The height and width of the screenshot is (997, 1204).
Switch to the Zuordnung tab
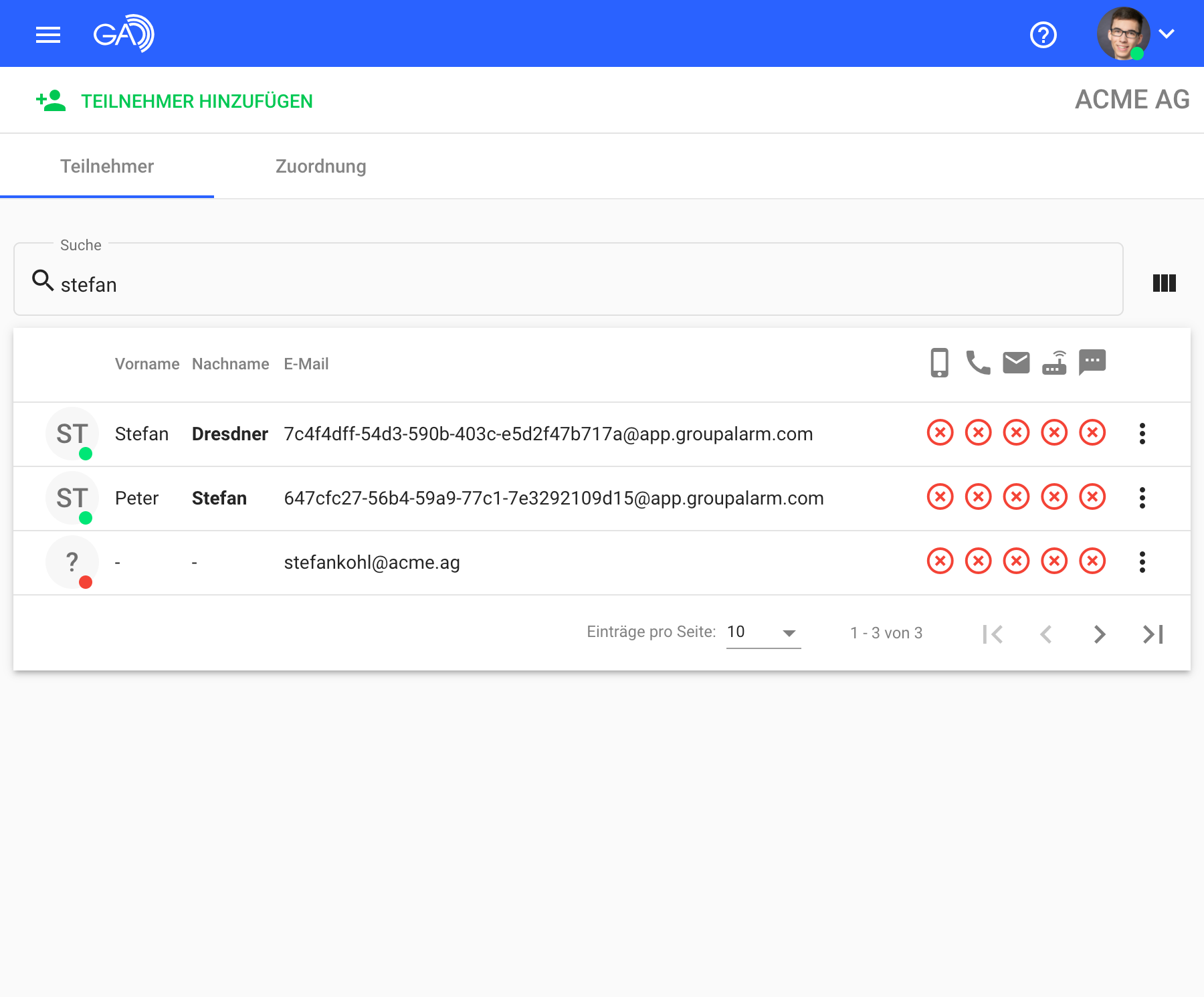pos(320,167)
